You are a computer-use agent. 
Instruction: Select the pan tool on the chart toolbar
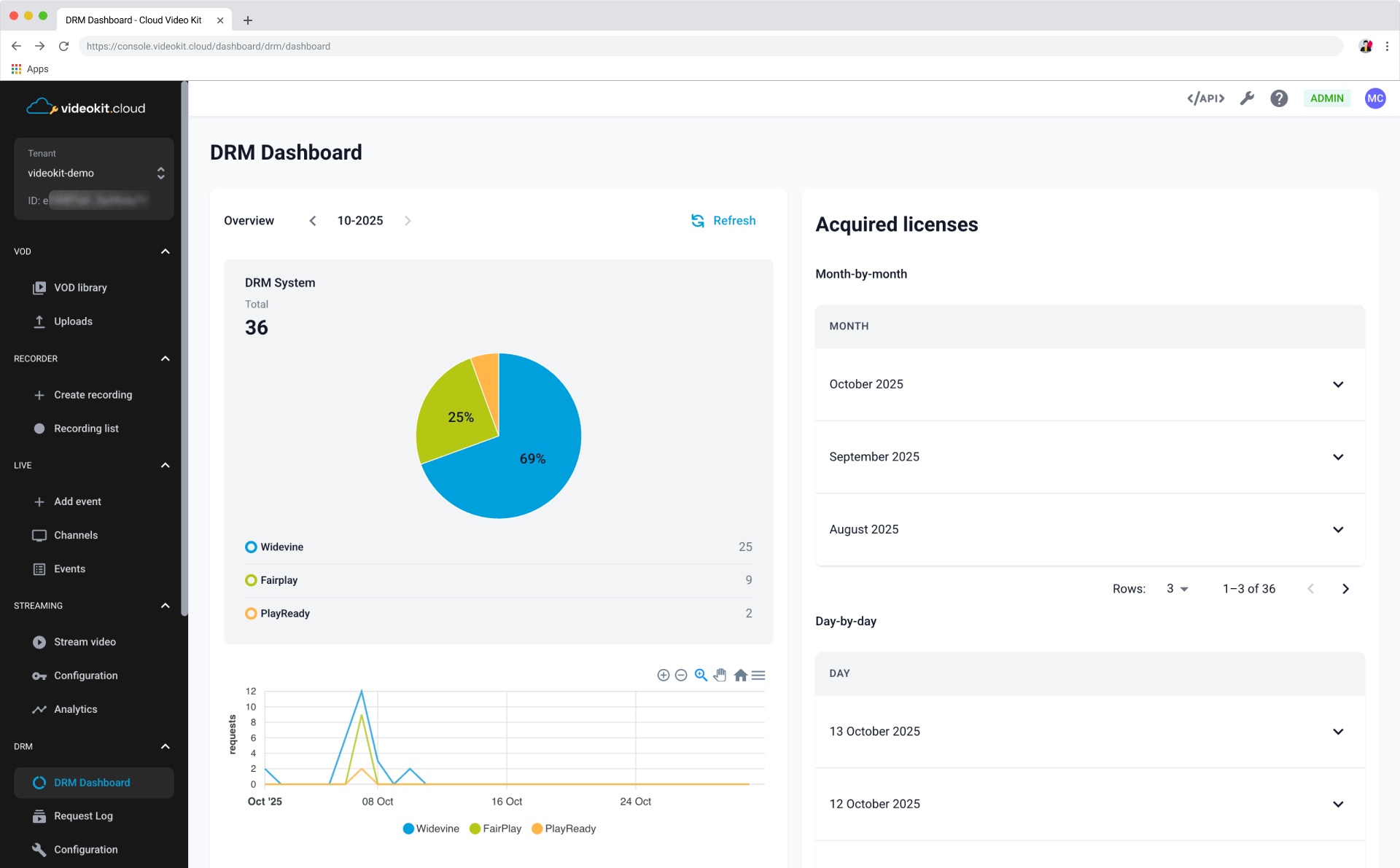[720, 675]
